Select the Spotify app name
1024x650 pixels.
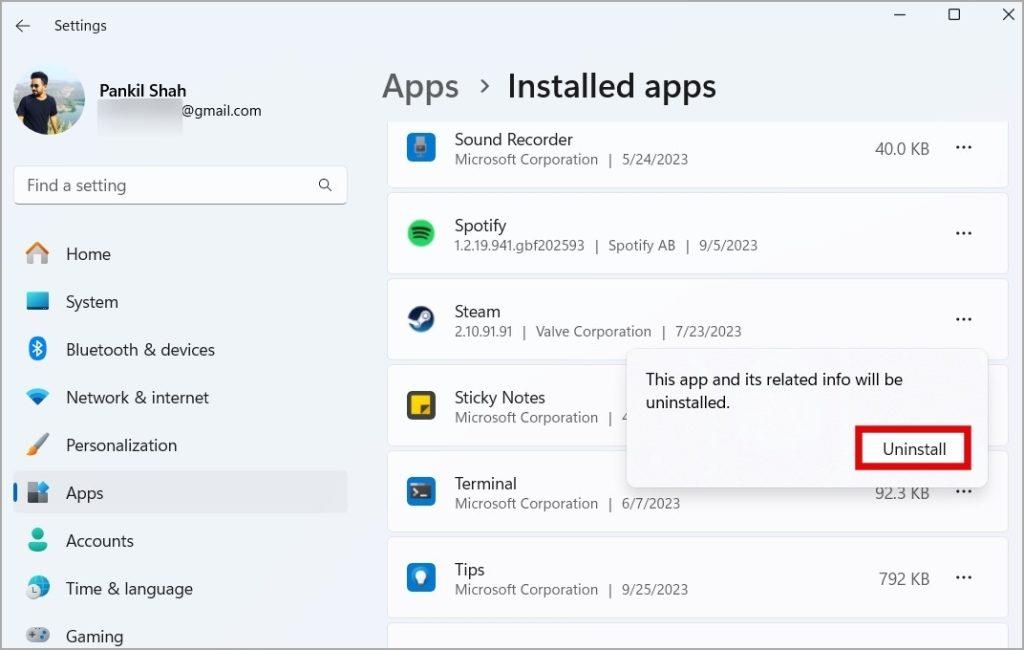tap(480, 225)
